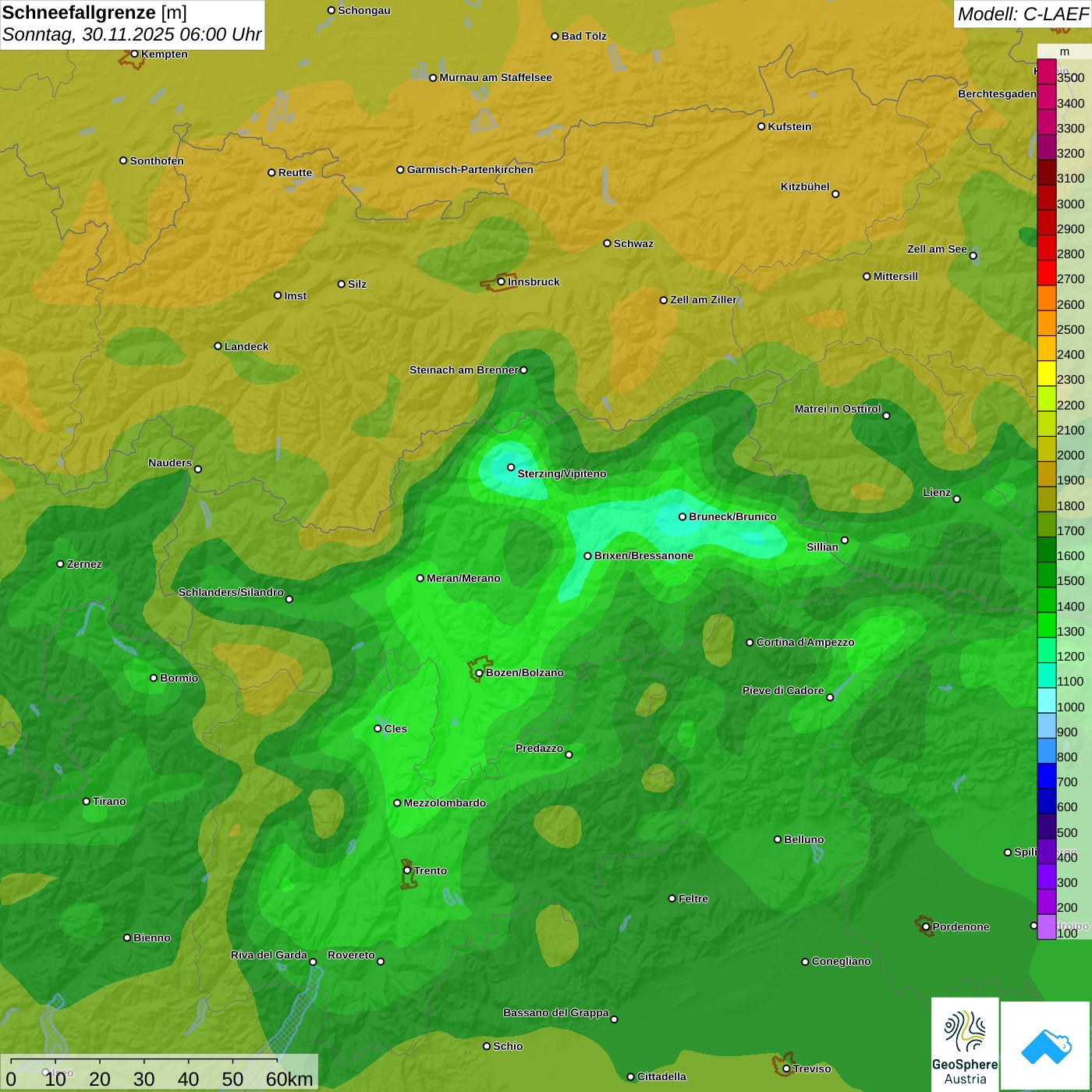Click the Brixen/Bressanone label

pyautogui.click(x=643, y=555)
